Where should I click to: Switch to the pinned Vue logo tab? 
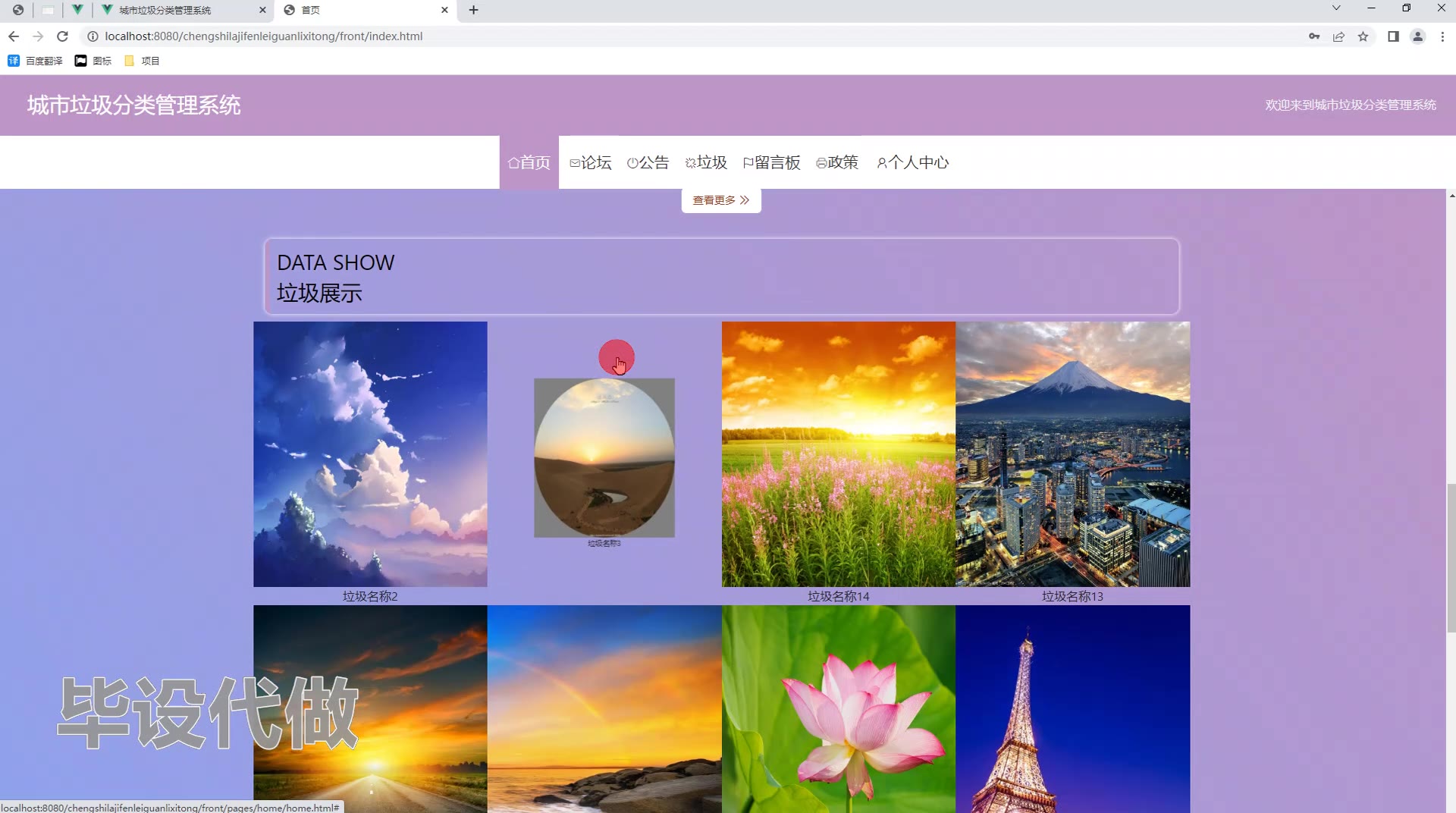pos(77,10)
